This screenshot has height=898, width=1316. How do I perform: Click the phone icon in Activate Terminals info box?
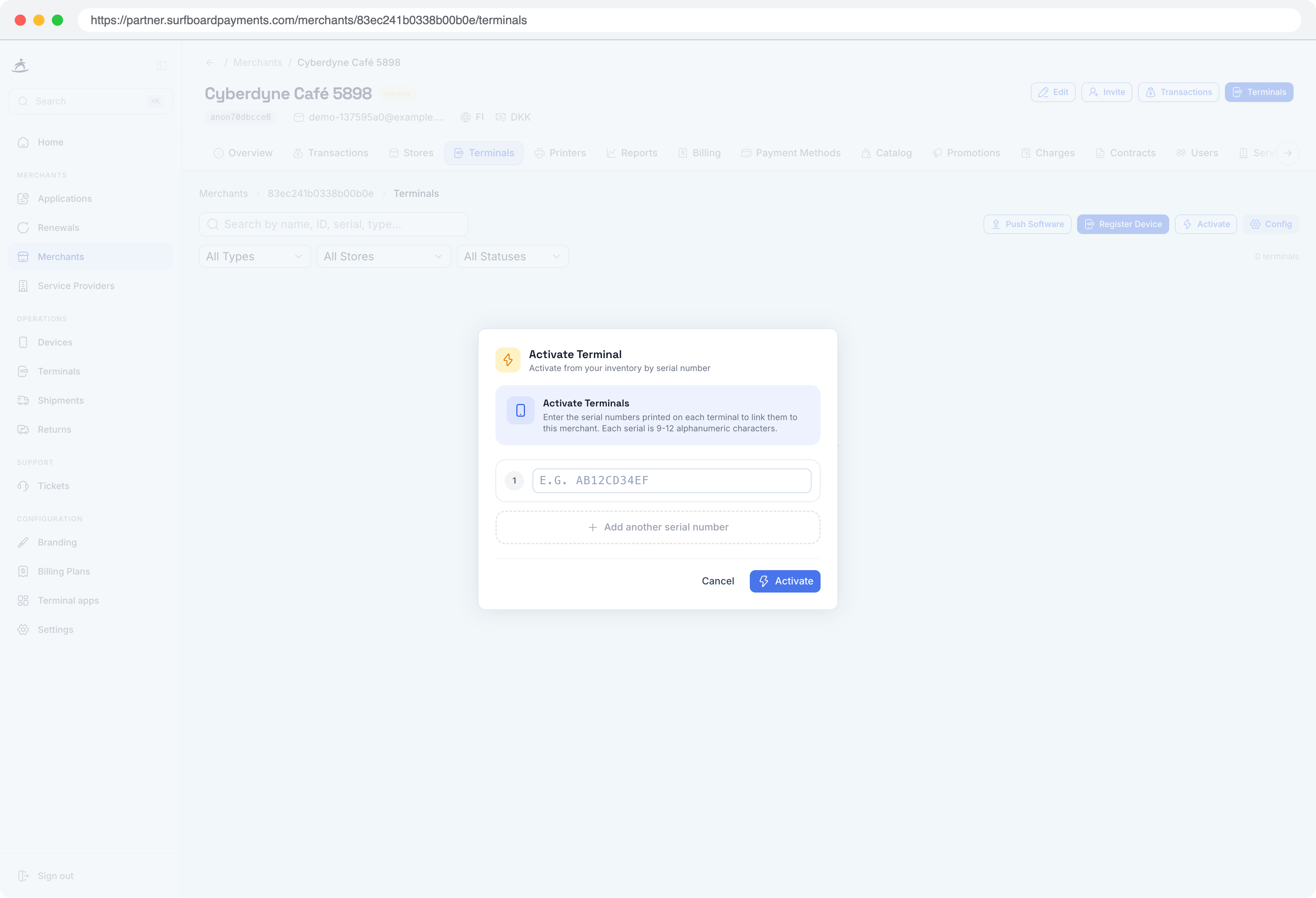click(x=520, y=411)
